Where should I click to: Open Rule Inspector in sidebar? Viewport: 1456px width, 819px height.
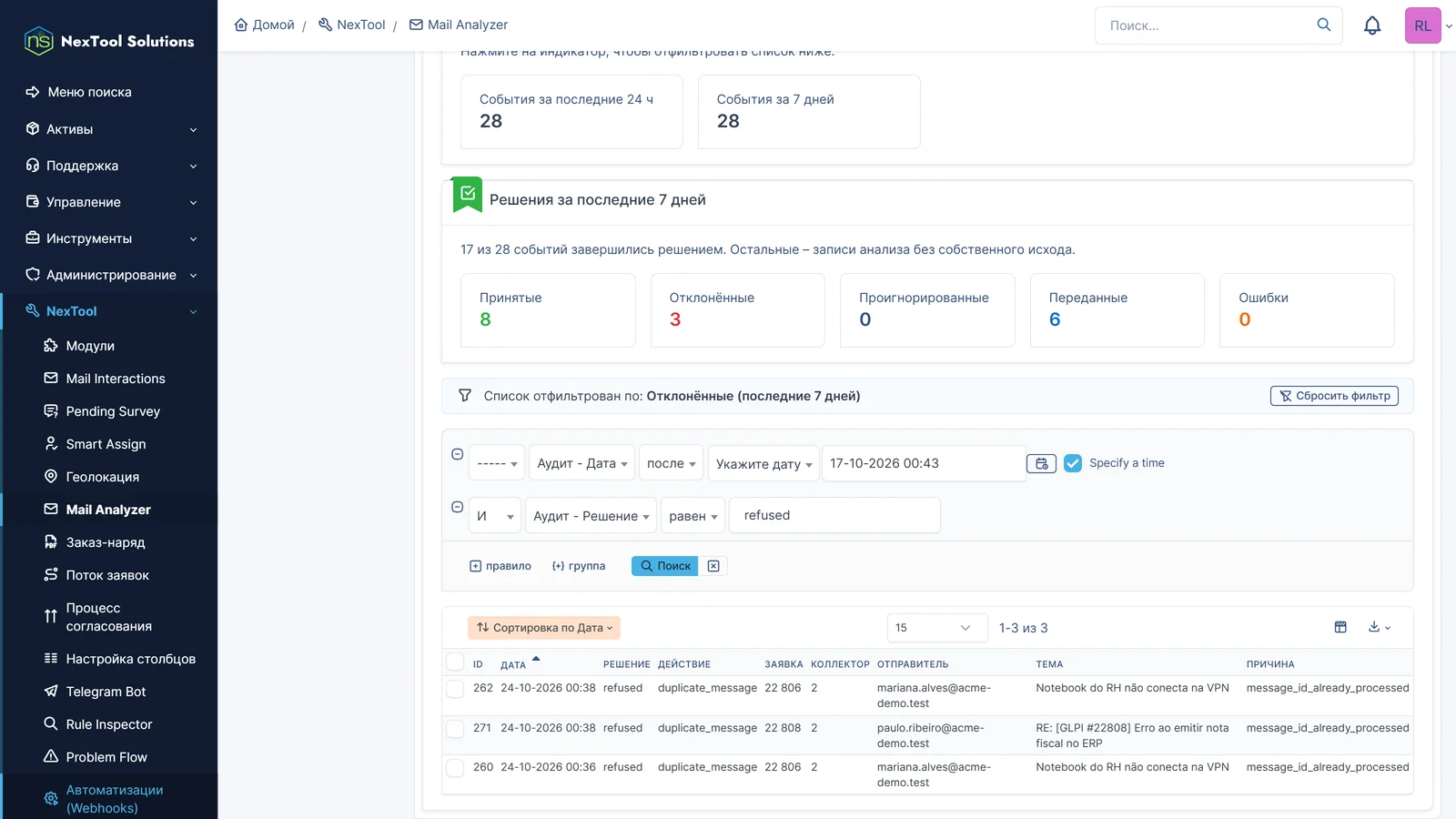109,724
